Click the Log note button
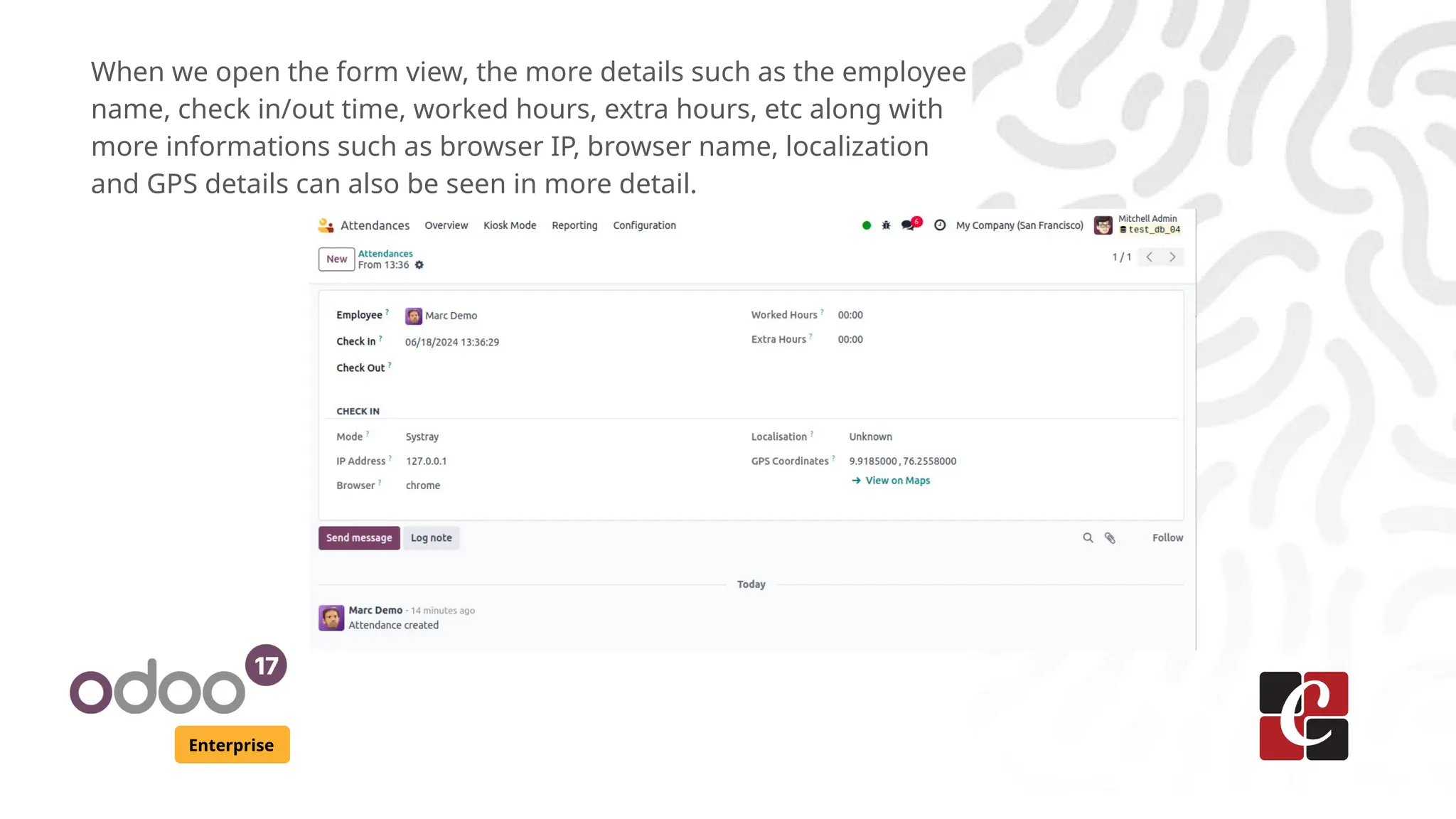This screenshot has height=819, width=1456. [432, 538]
